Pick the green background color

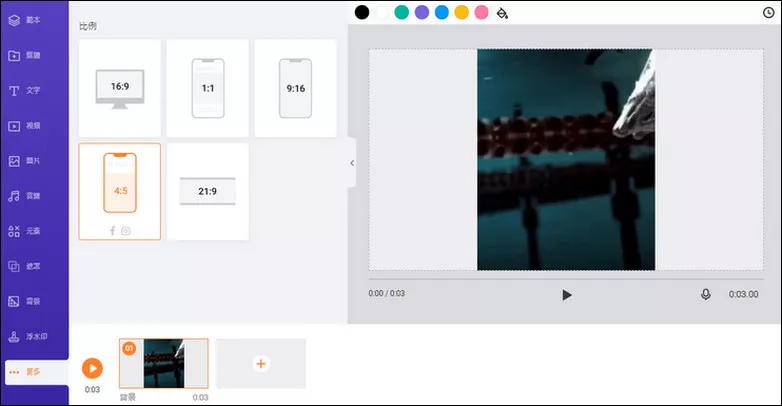point(402,12)
